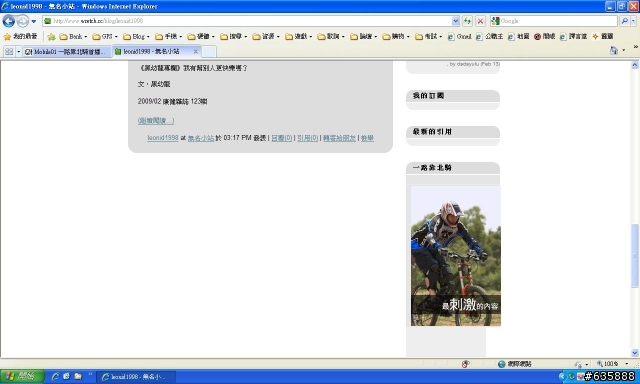Image resolution: width=640 pixels, height=384 pixels.
Task: Click the text 2009/02 康健雜誌 123期
Action: pyautogui.click(x=172, y=101)
